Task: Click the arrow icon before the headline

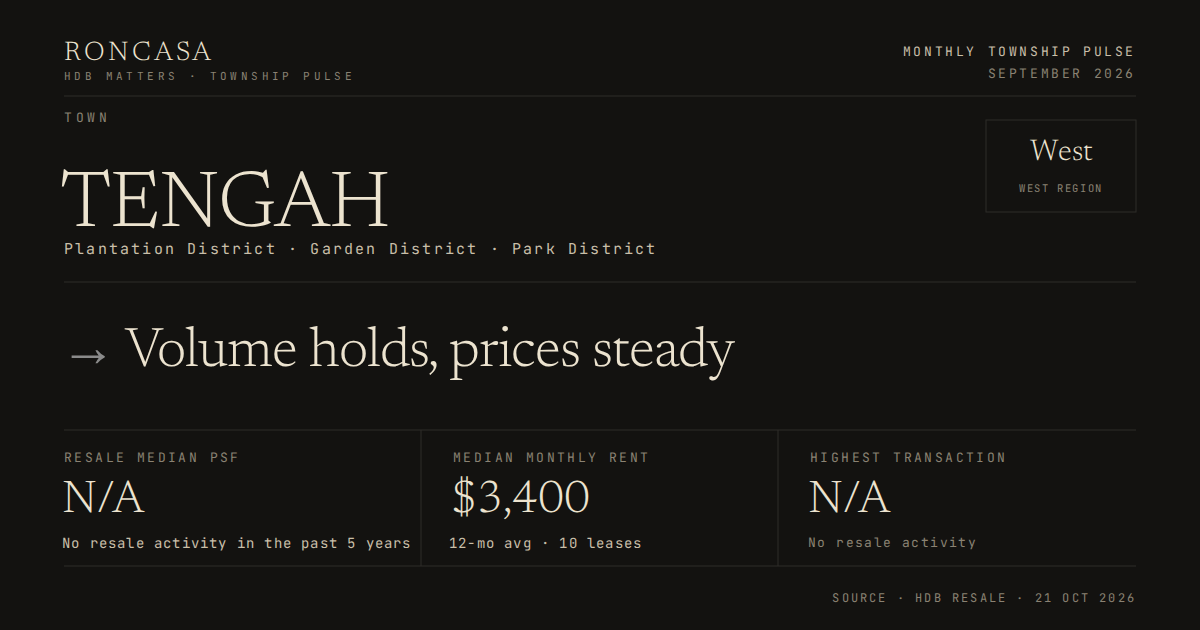Action: coord(87,354)
